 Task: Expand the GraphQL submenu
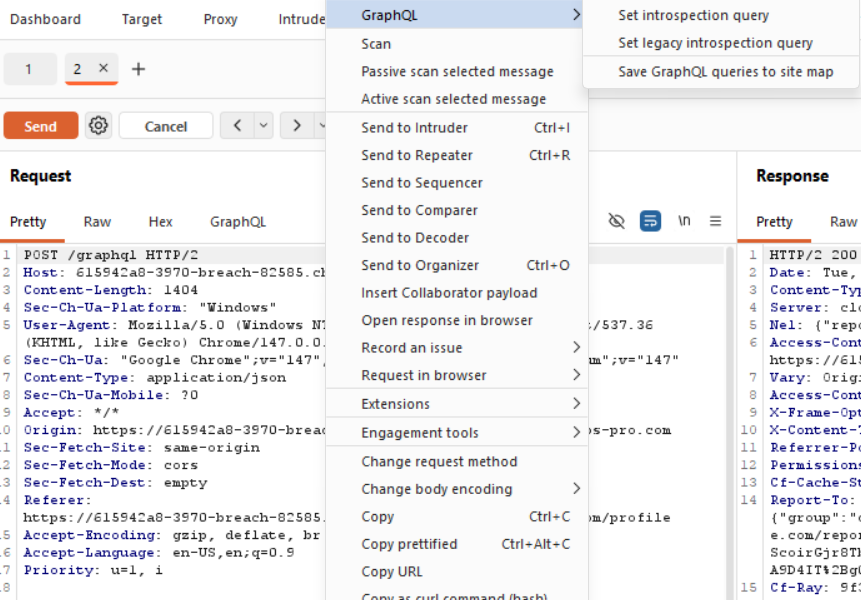455,15
